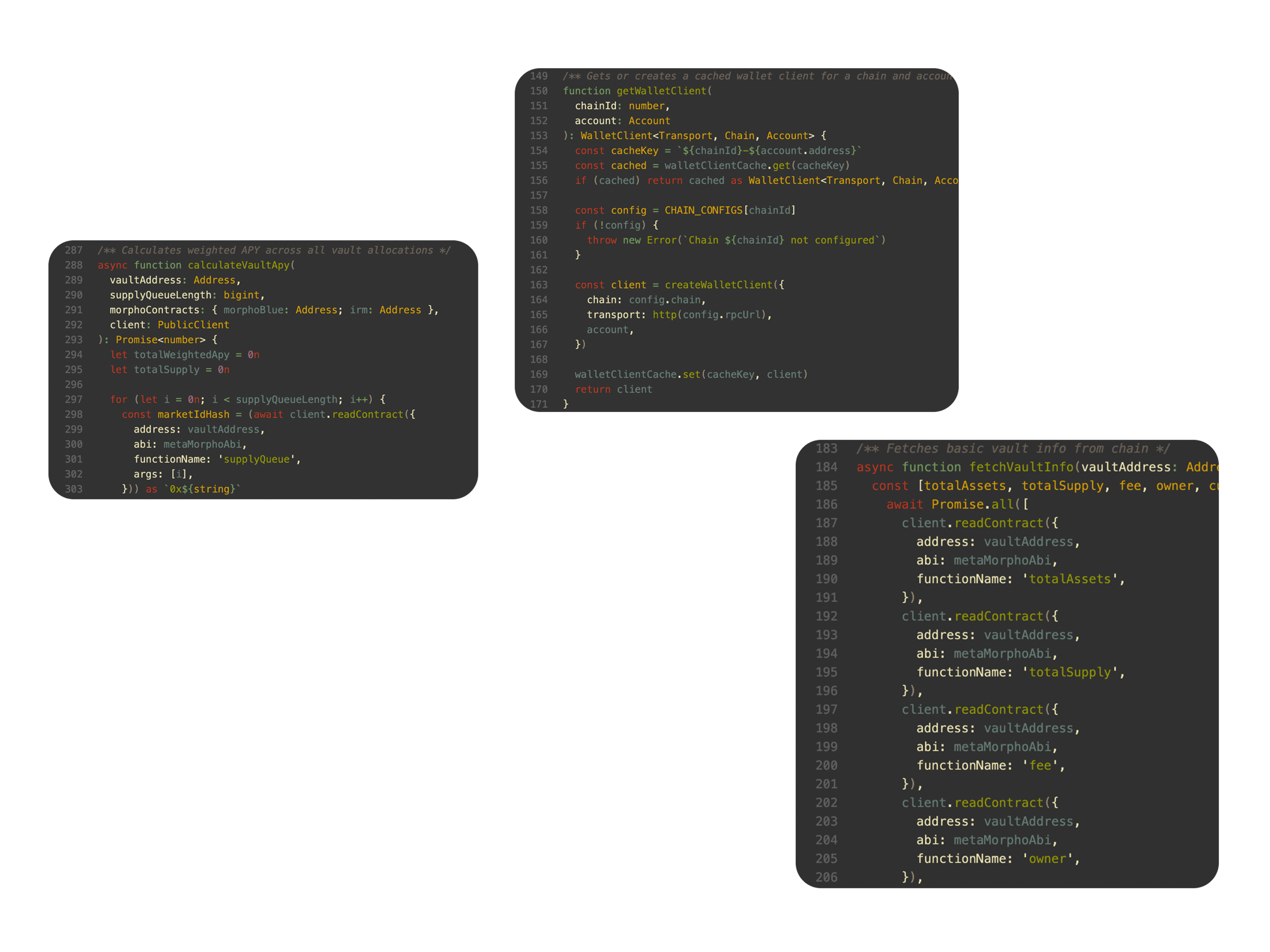Click the totalWeightedApy variable
Viewport: 1270px width, 952px height.
coord(182,355)
